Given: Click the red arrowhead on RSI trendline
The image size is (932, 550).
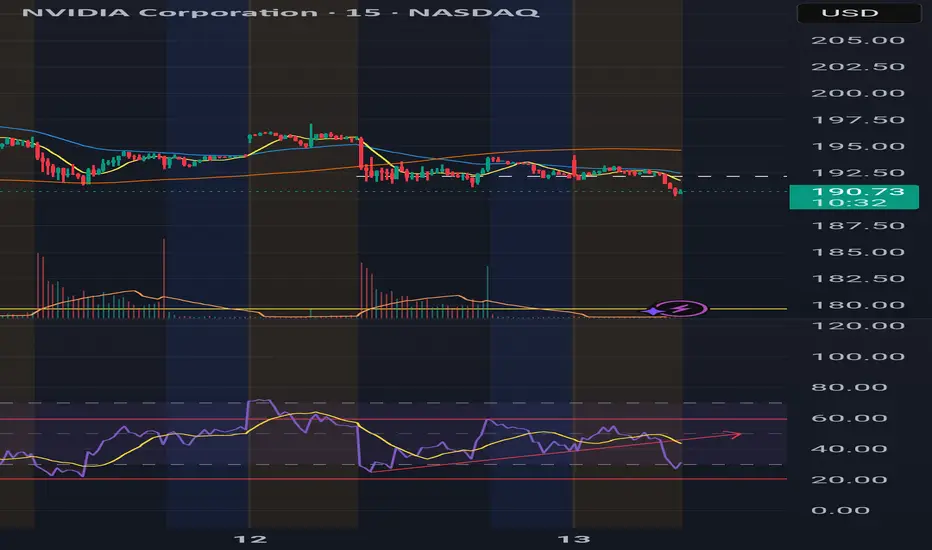Looking at the screenshot, I should (737, 434).
